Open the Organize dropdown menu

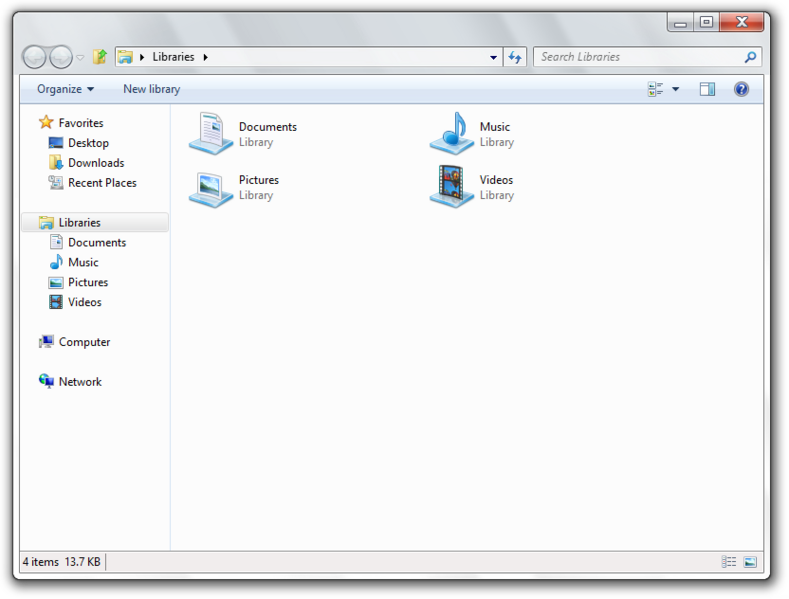click(x=65, y=89)
